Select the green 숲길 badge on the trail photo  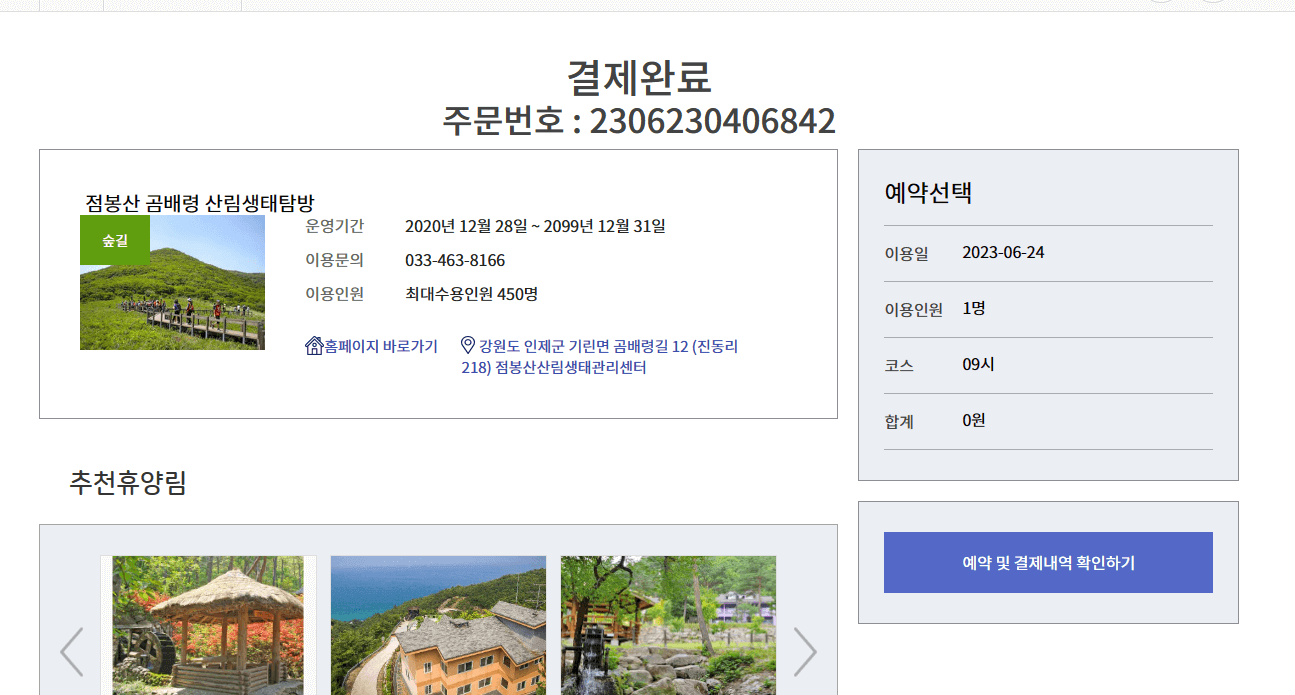coord(113,240)
